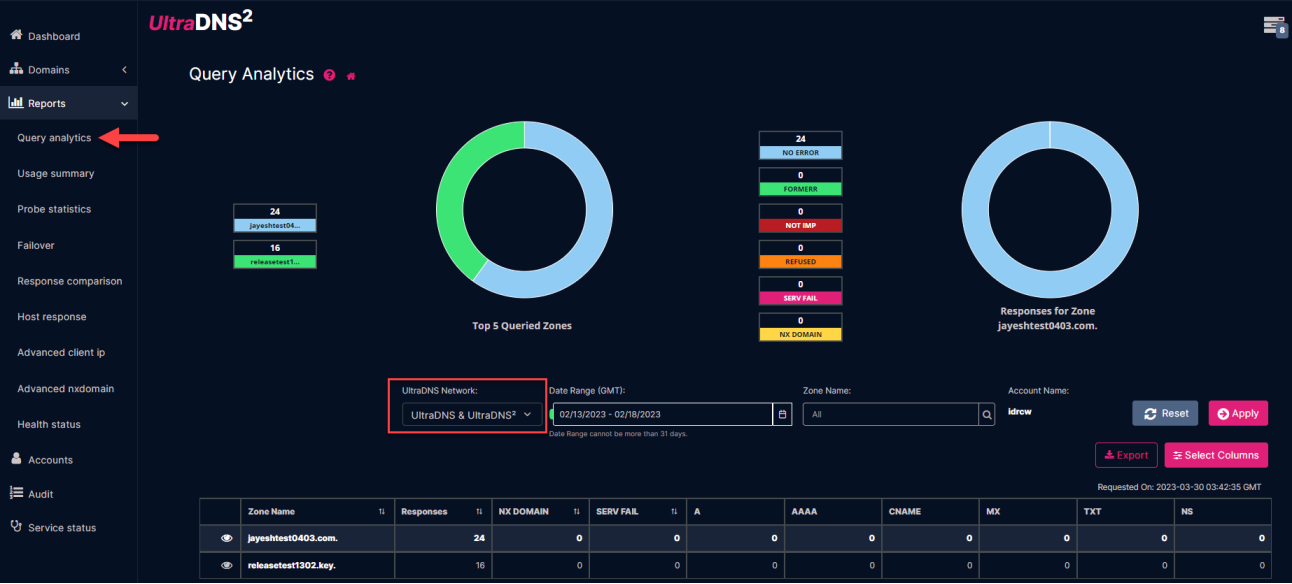
Task: Open the help icon beside Query Analytics title
Action: 330,75
